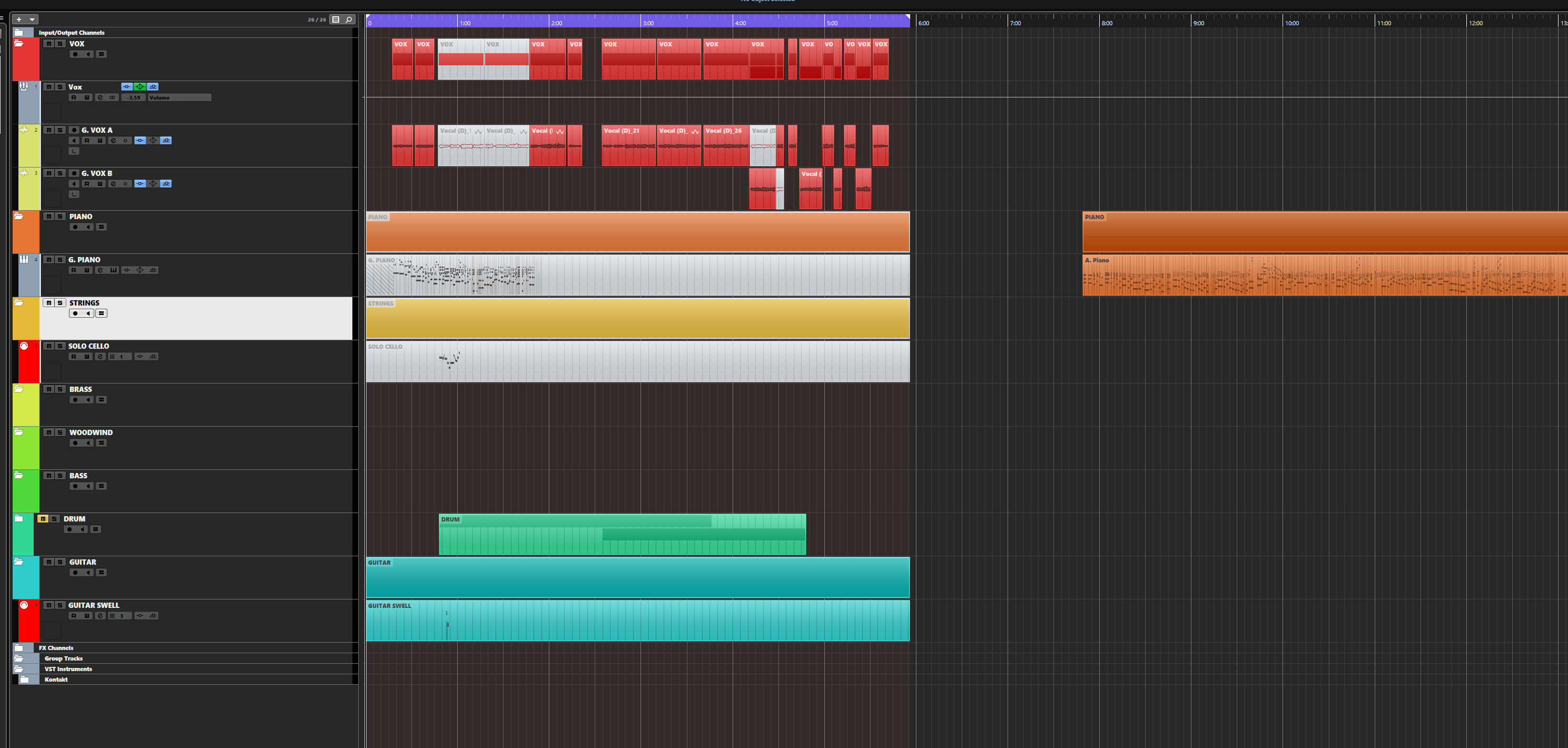This screenshot has width=1568, height=748.
Task: Solo the PIANO folder track
Action: coord(60,216)
